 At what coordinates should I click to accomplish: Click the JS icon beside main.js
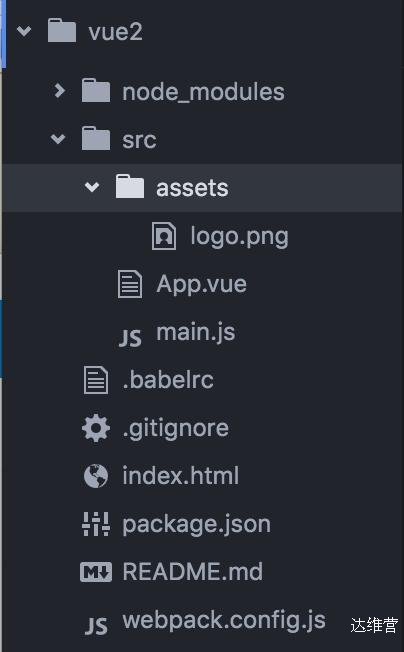click(x=130, y=338)
